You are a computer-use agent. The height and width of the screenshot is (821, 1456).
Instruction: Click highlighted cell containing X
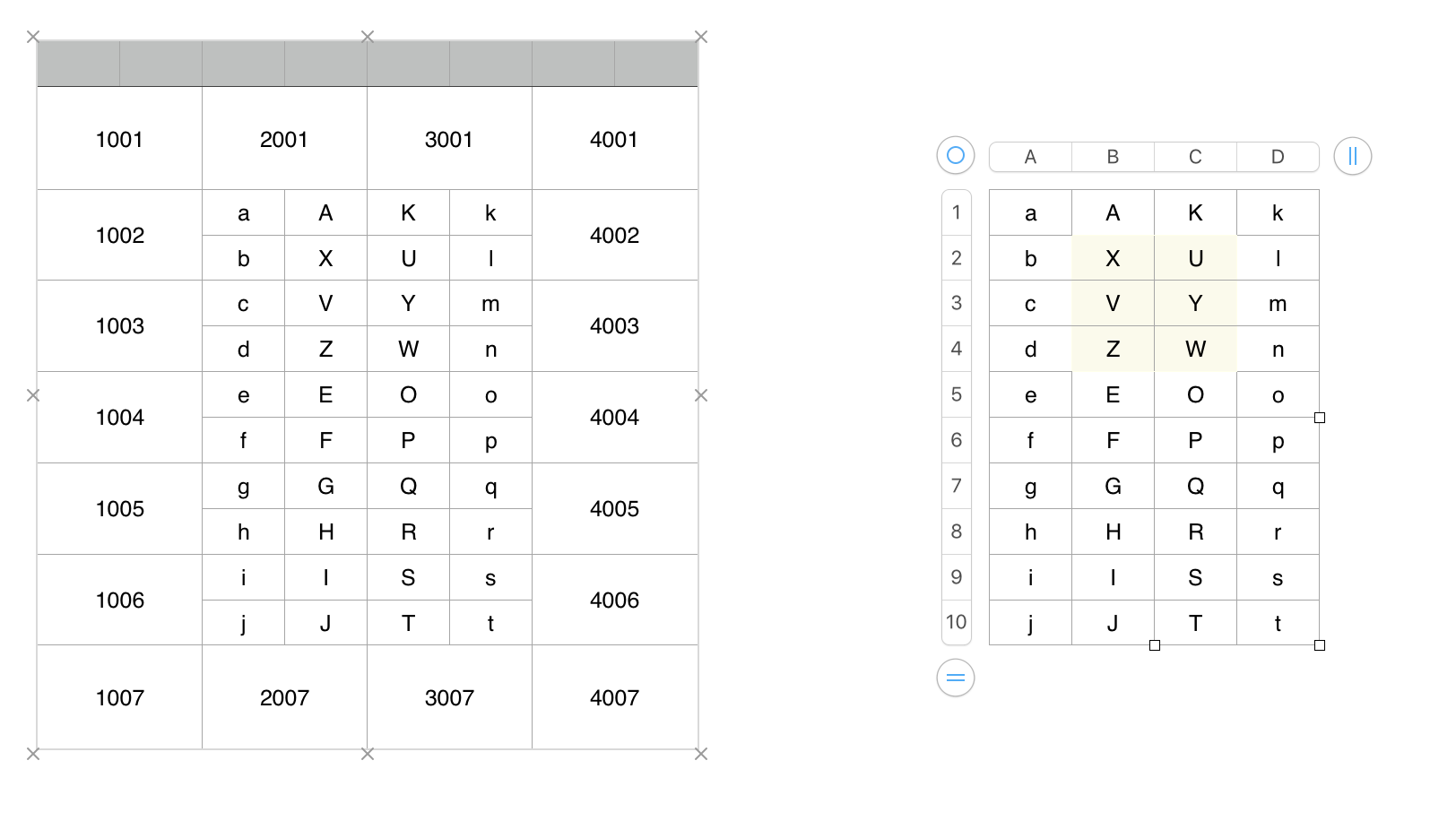1113,258
